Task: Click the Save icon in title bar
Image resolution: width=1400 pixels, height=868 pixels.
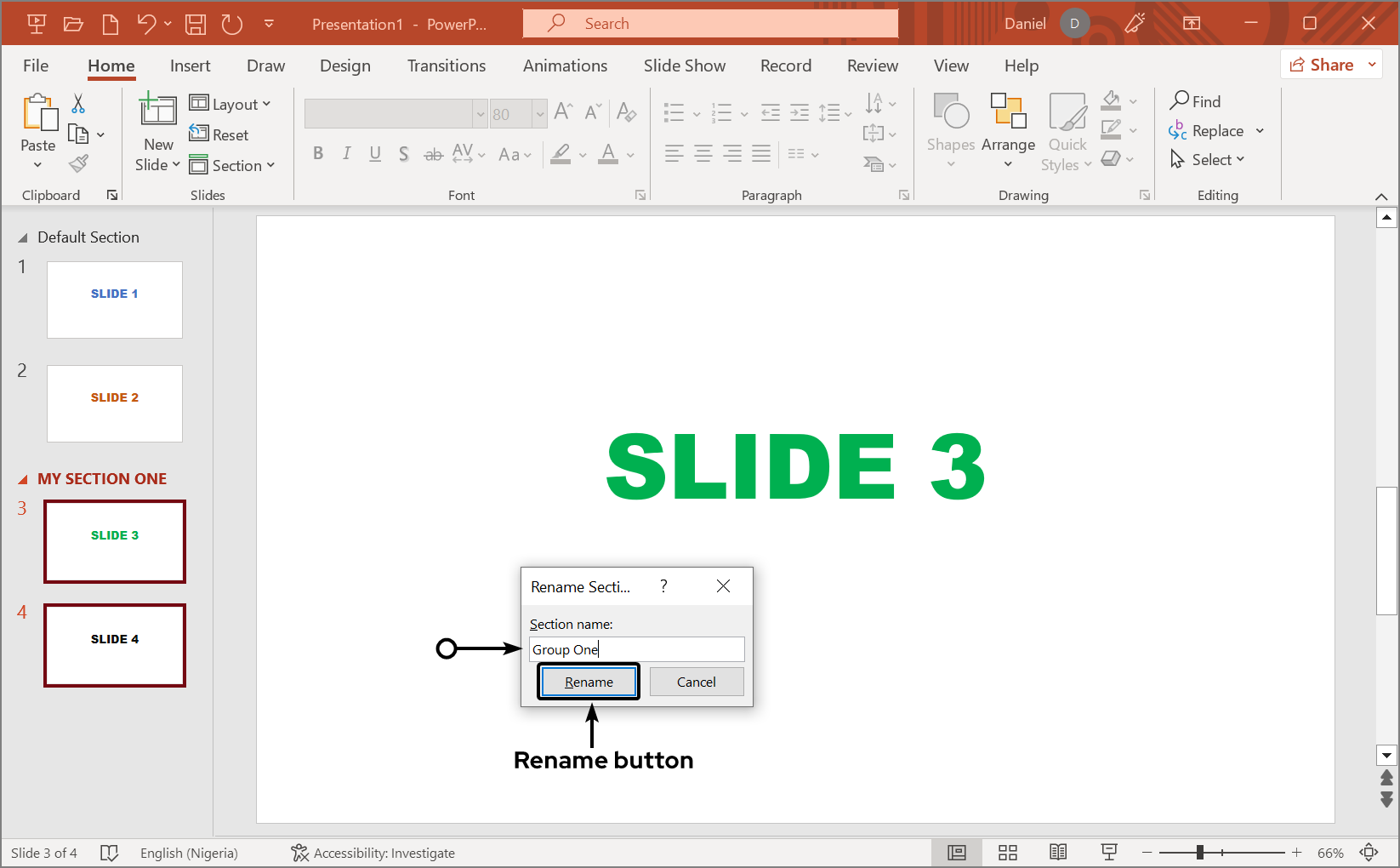Action: pyautogui.click(x=196, y=24)
